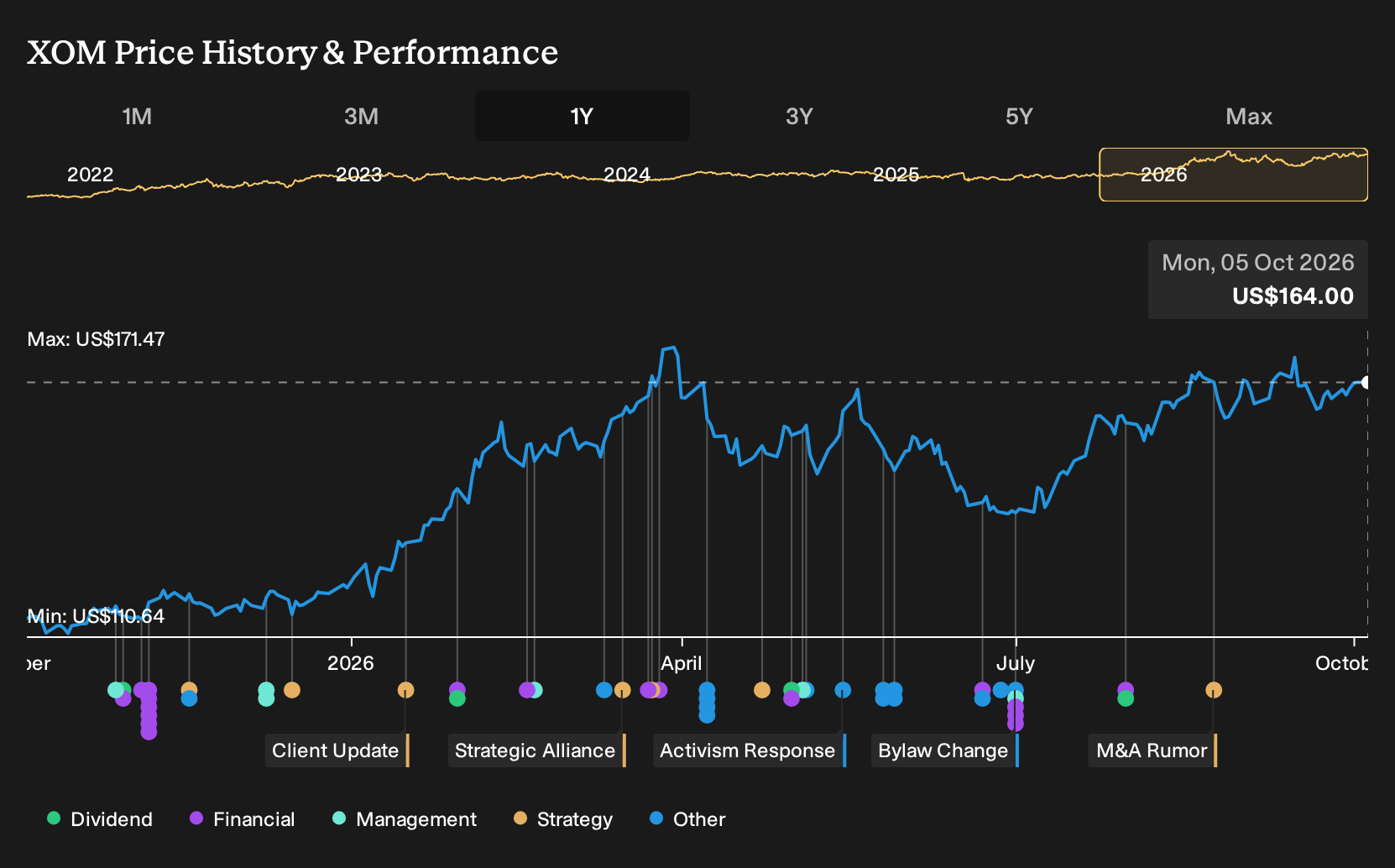1395x868 pixels.
Task: Show the 5Y price history
Action: [1019, 116]
